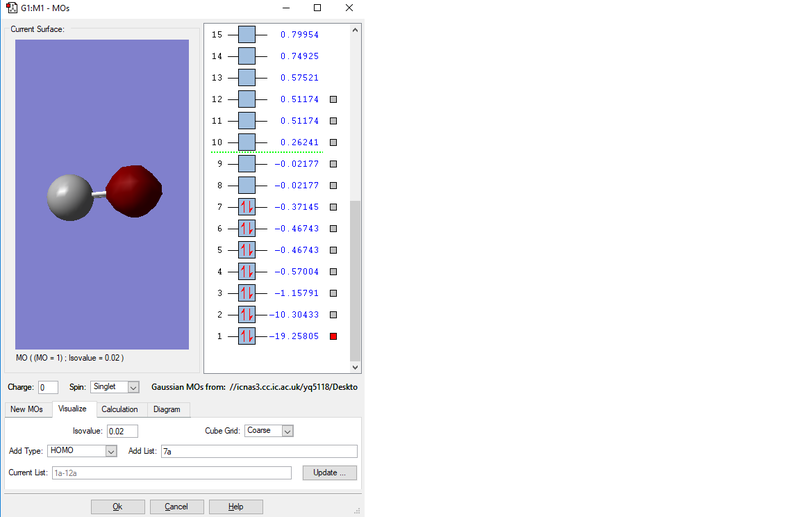Click the Cancel button
The width and height of the screenshot is (800, 517).
pos(177,507)
